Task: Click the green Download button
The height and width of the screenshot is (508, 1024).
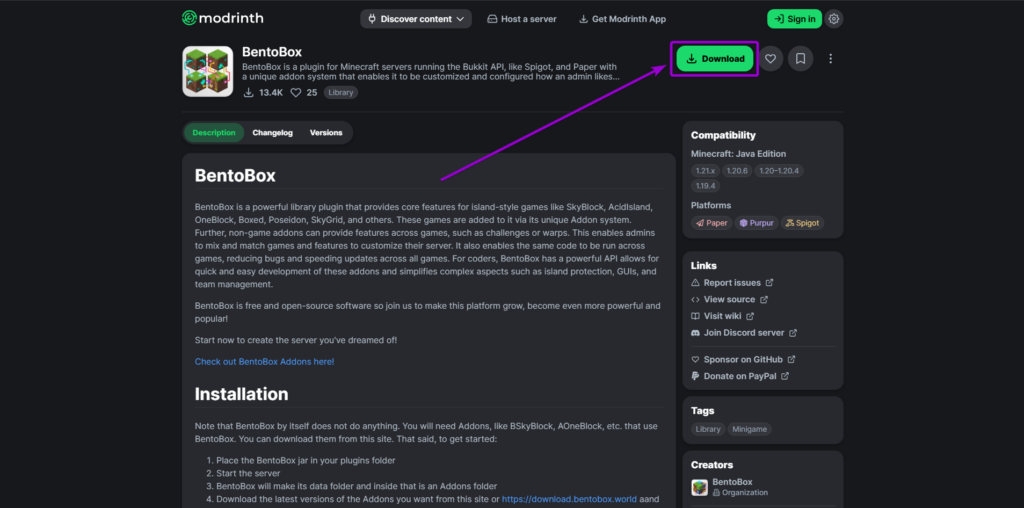Action: (715, 59)
